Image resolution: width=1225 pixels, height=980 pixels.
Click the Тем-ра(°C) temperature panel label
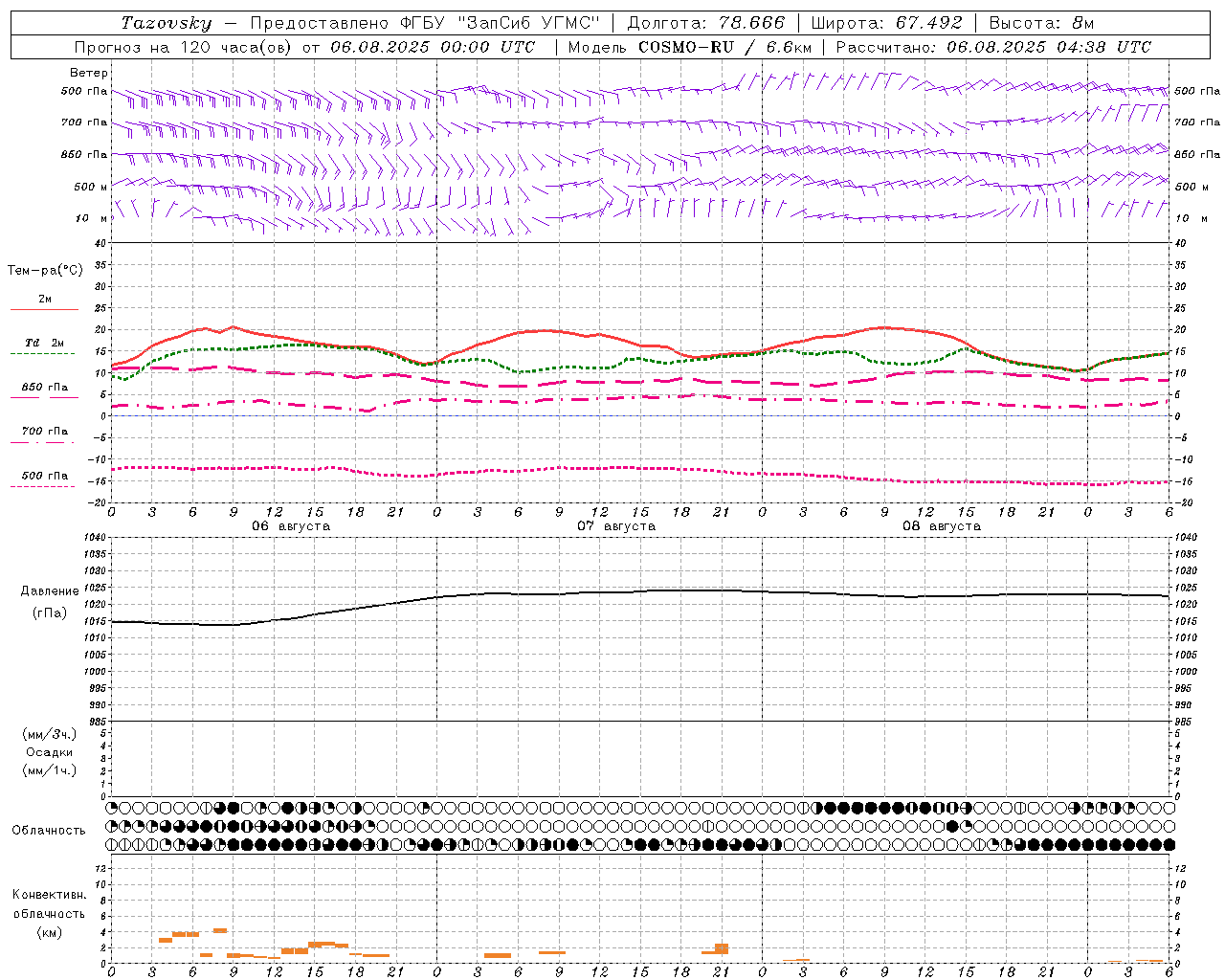pos(45,271)
